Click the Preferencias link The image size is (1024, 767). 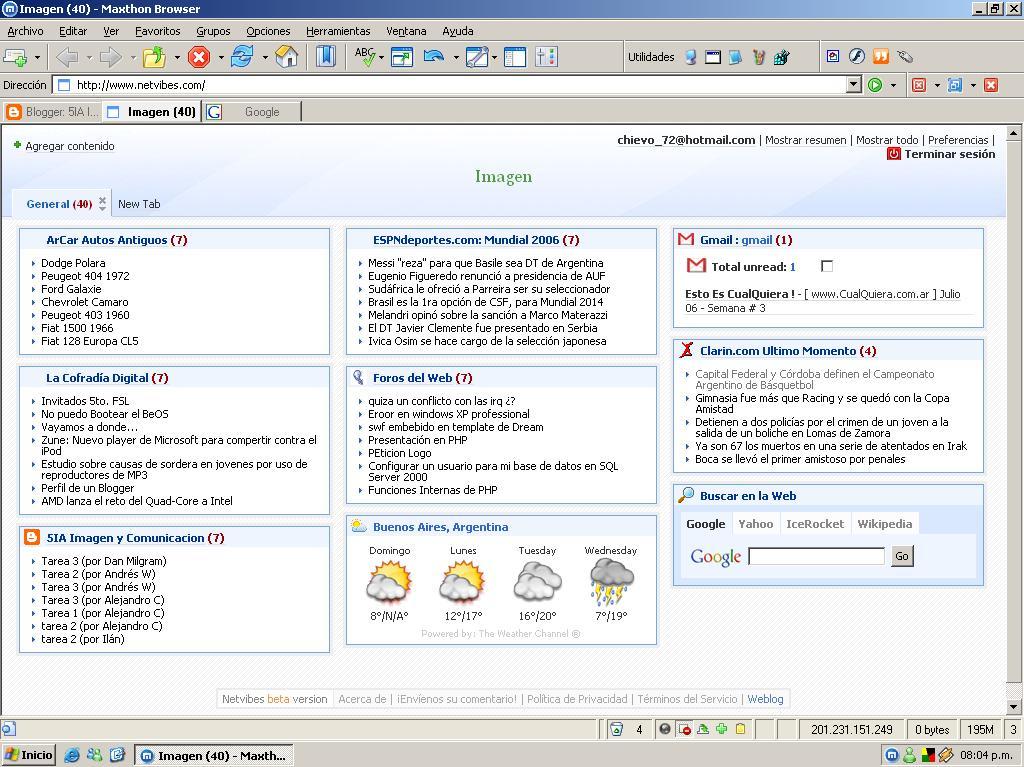(958, 140)
